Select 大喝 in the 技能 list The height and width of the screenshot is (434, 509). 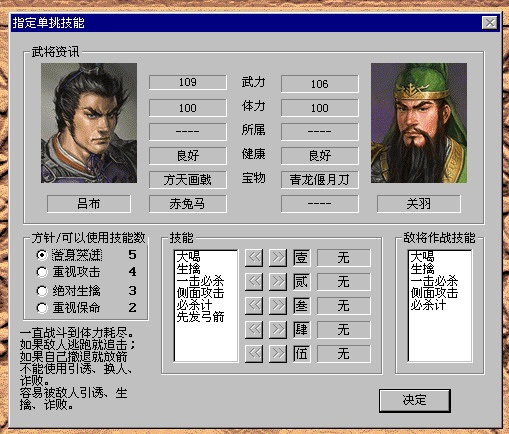(x=189, y=257)
